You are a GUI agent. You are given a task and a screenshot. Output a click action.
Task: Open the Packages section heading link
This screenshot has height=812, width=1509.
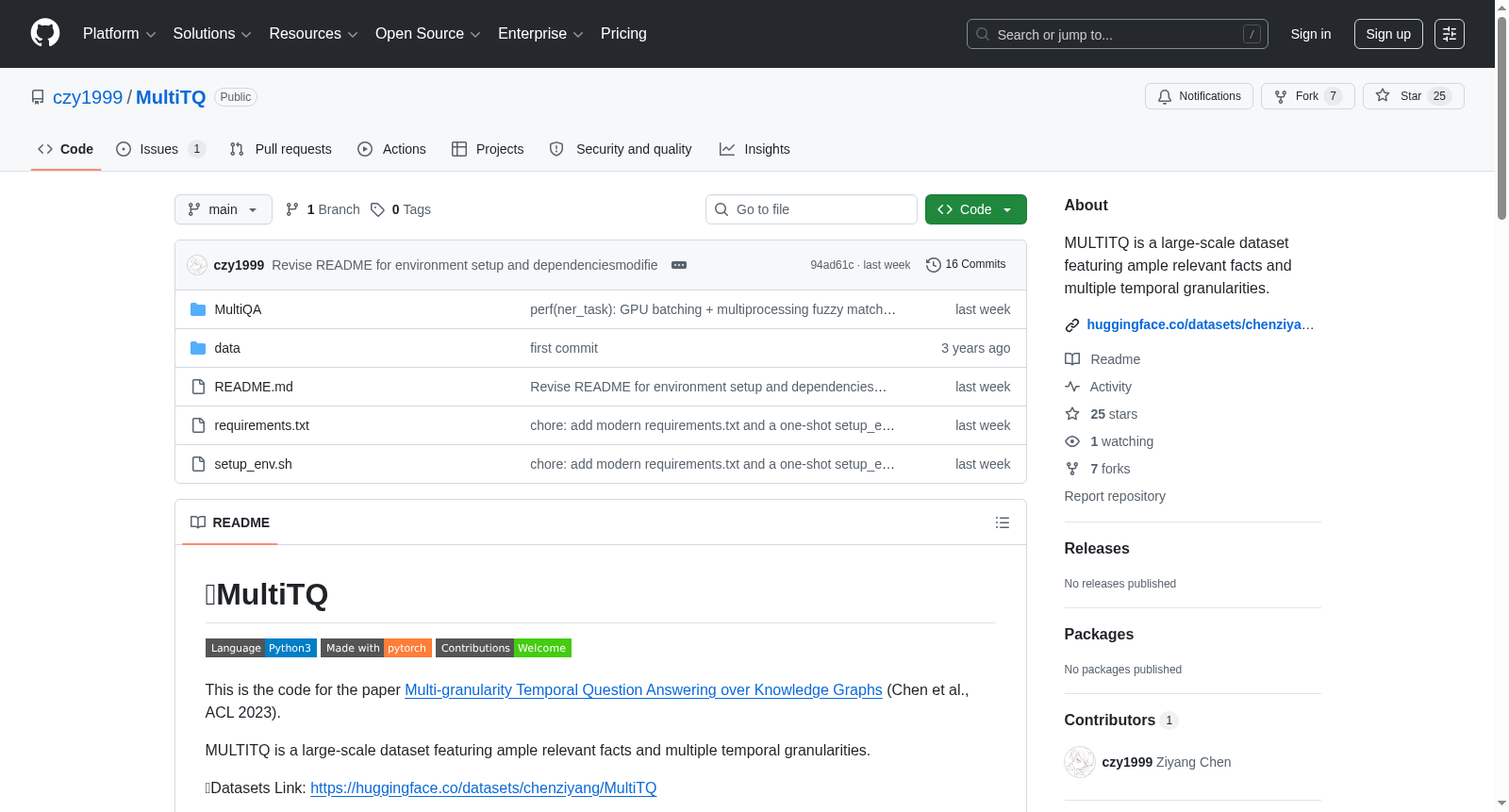tap(1099, 635)
